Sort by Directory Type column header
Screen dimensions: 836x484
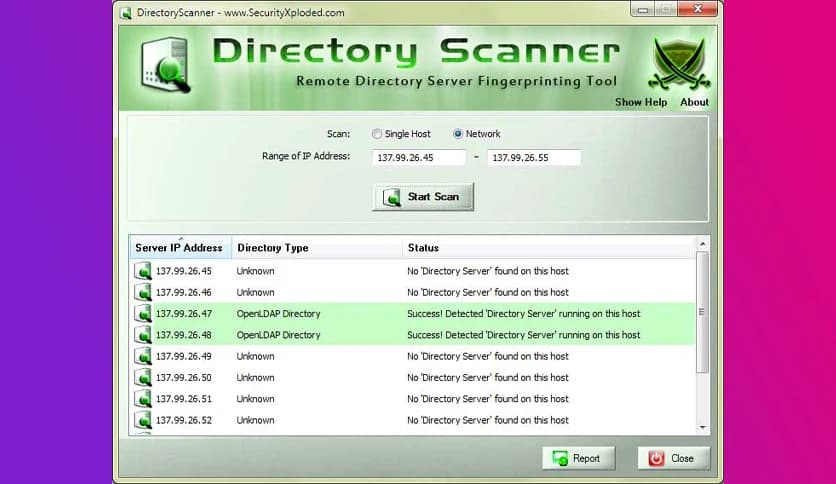pyautogui.click(x=317, y=248)
